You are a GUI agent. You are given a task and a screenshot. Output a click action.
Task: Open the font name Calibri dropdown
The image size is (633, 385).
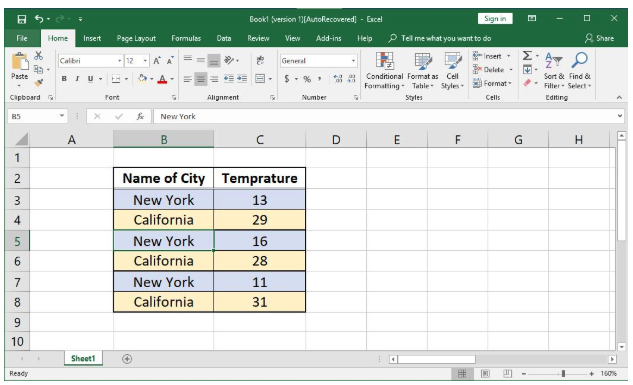(x=119, y=61)
